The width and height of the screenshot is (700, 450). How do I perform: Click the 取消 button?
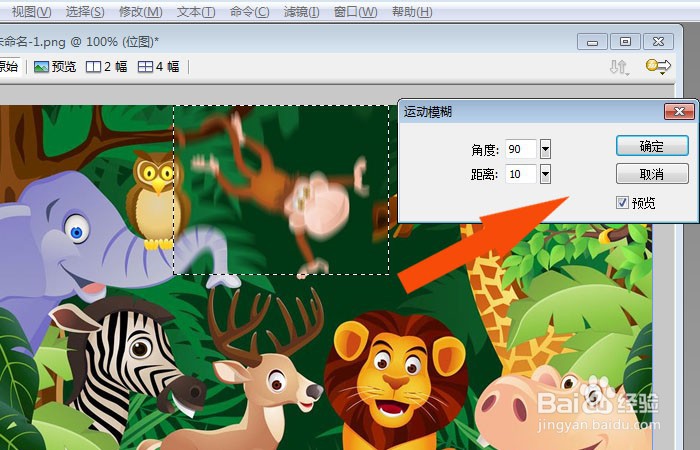coord(652,174)
